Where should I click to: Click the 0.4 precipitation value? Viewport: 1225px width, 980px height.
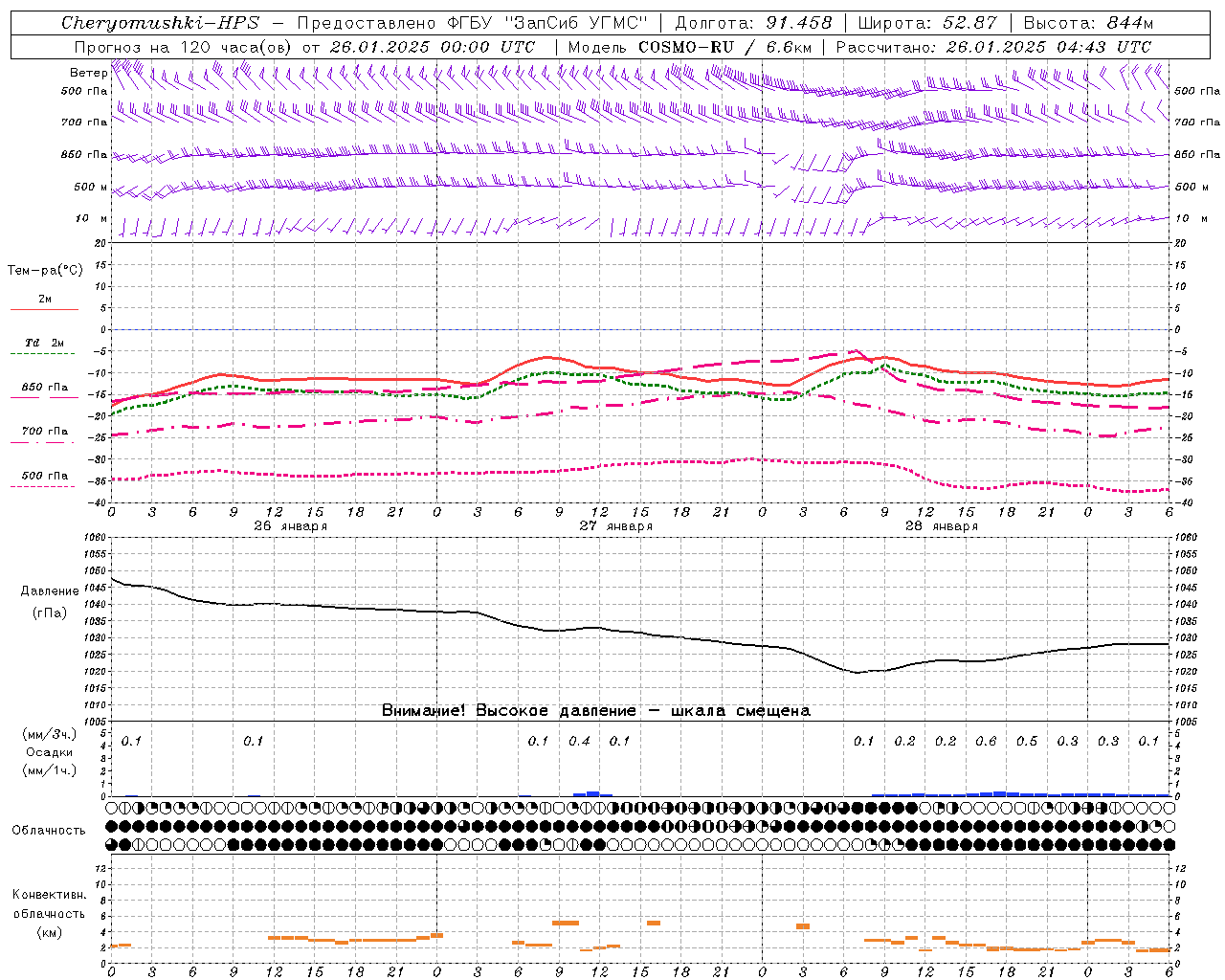[579, 741]
